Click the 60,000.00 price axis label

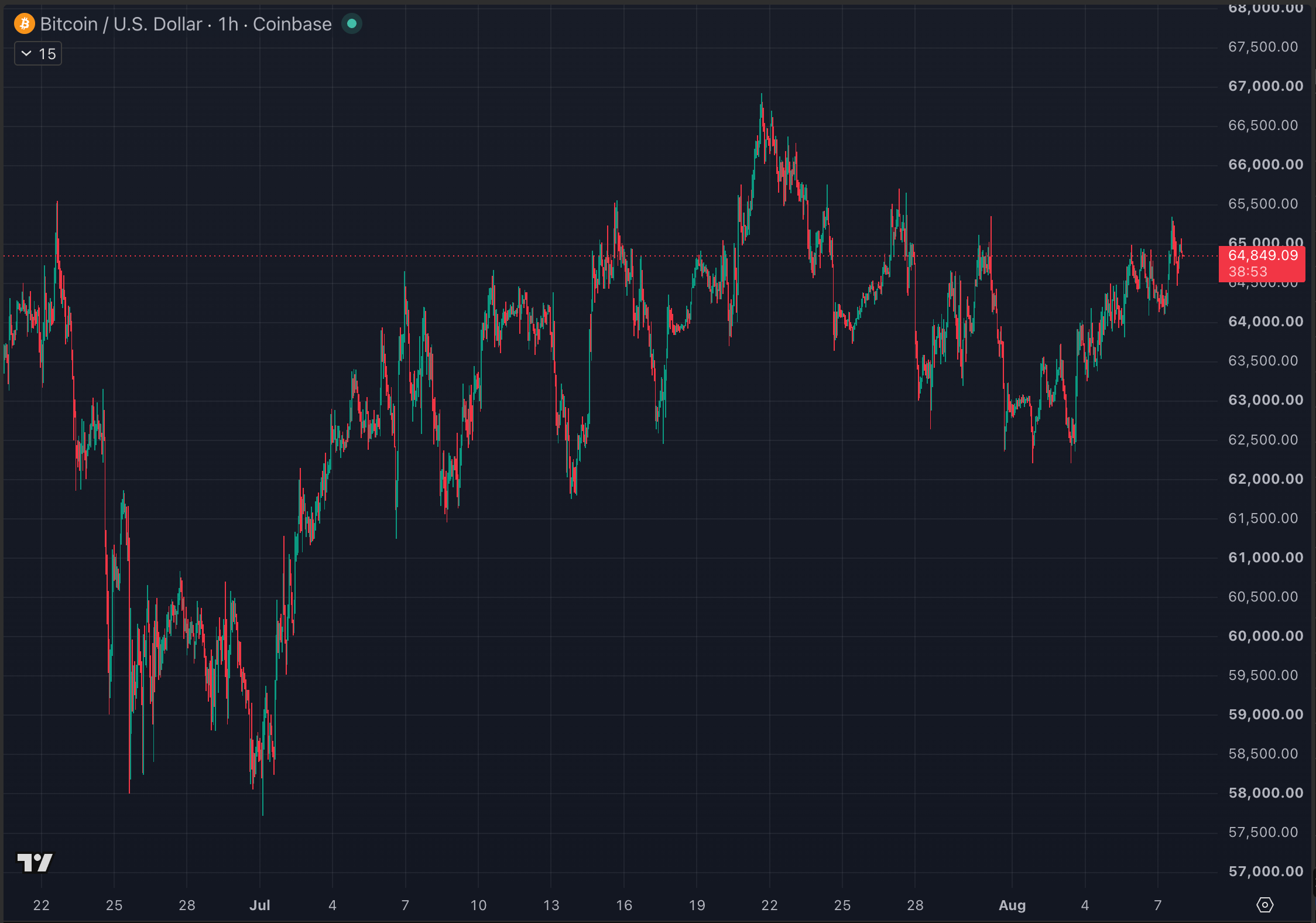(x=1266, y=636)
